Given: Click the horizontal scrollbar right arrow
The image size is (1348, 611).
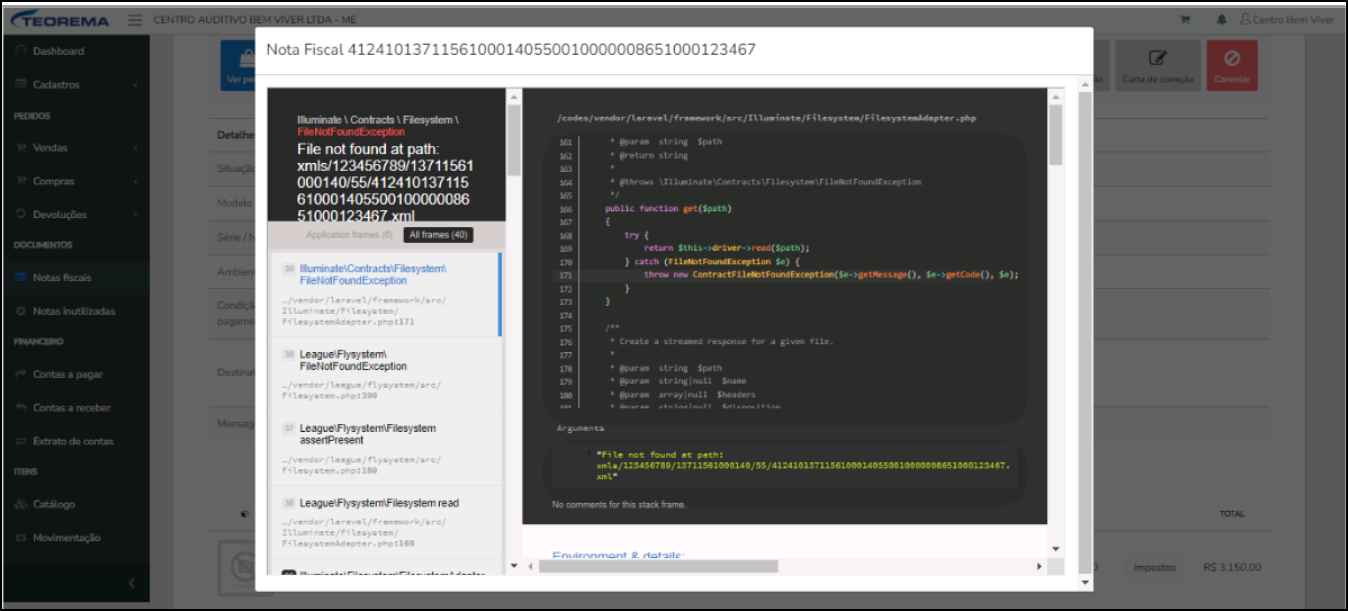Looking at the screenshot, I should click(x=1039, y=566).
